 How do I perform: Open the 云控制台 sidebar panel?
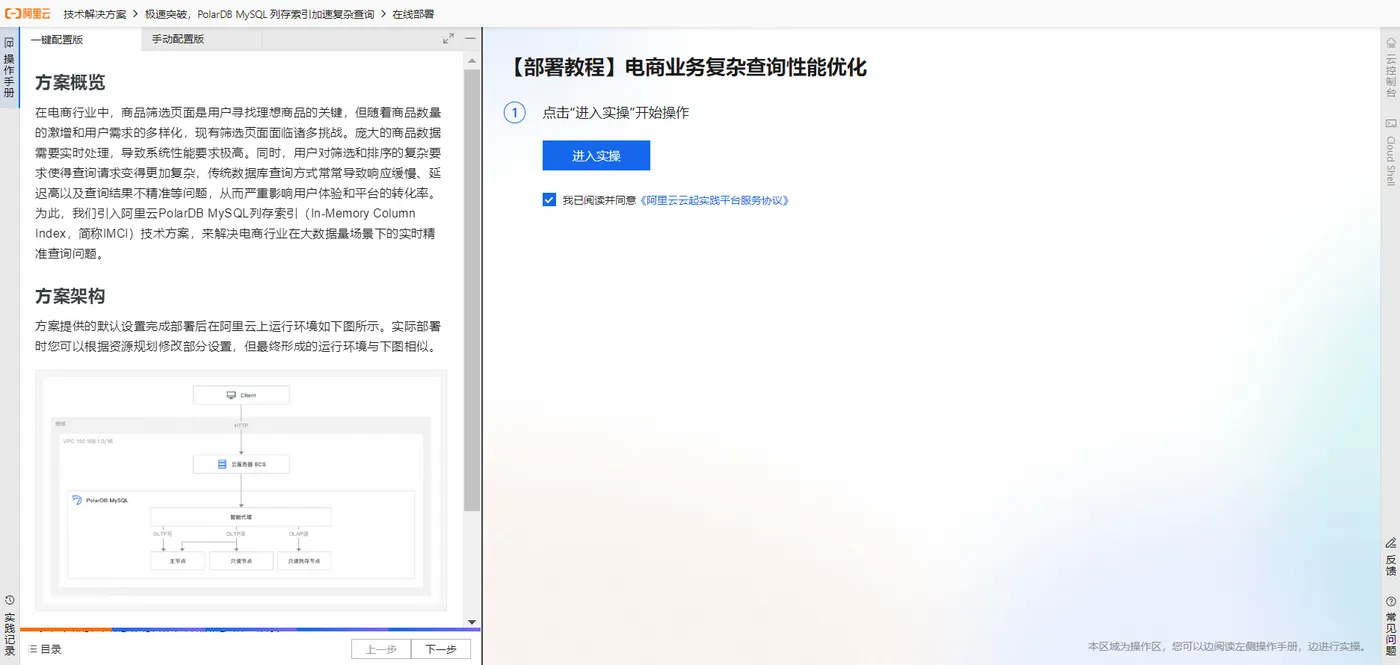click(1390, 68)
